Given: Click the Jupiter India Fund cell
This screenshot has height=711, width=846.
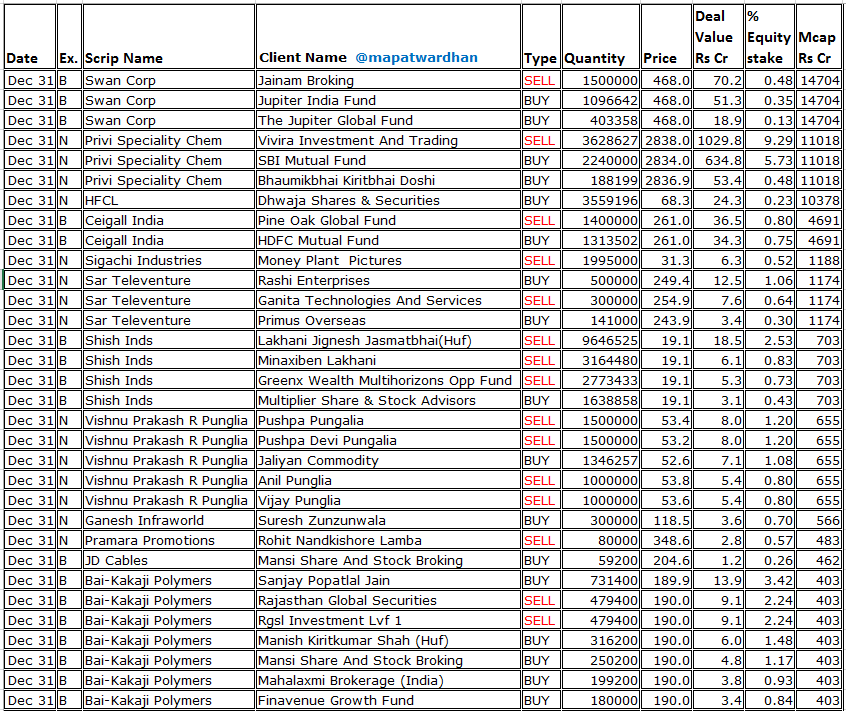Looking at the screenshot, I should click(388, 100).
